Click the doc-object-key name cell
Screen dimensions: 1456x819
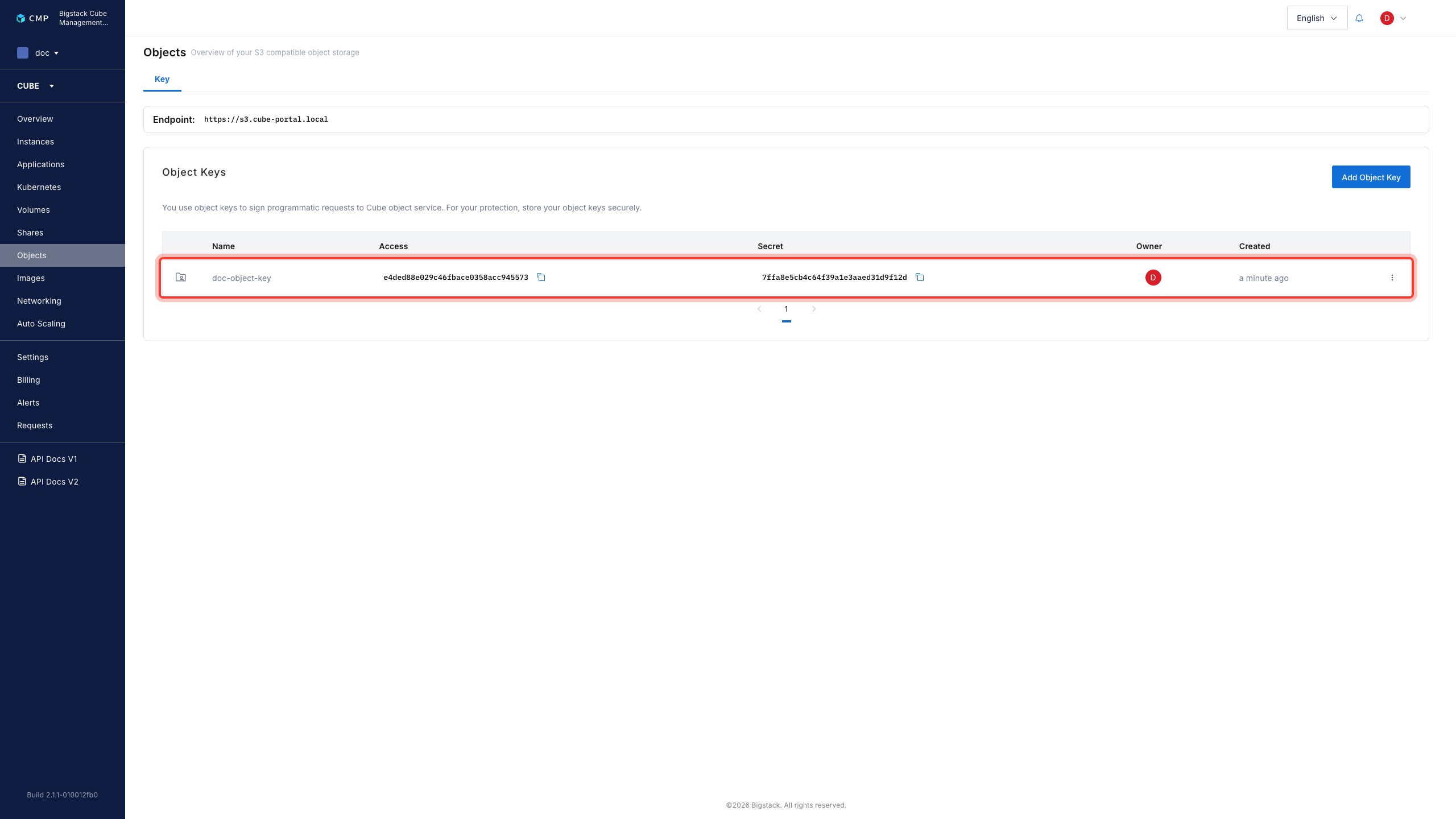coord(241,278)
